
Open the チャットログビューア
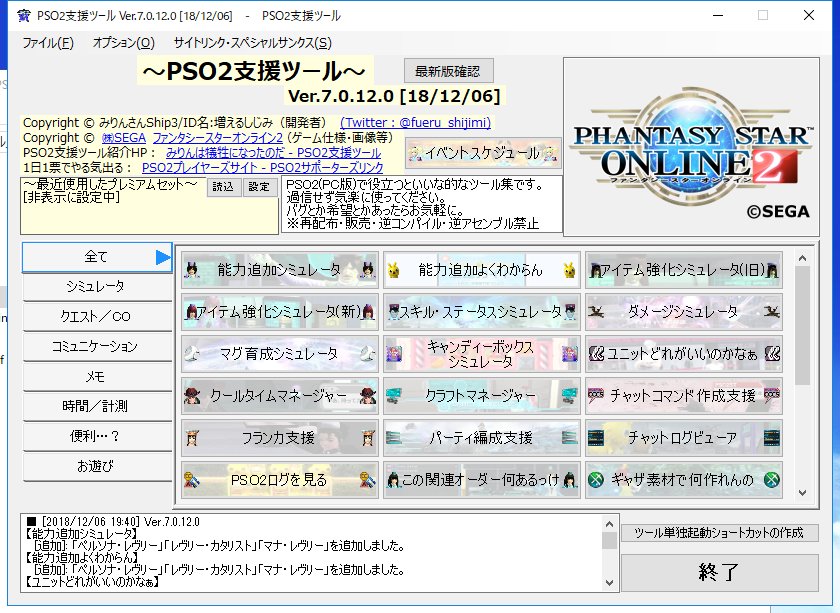684,438
